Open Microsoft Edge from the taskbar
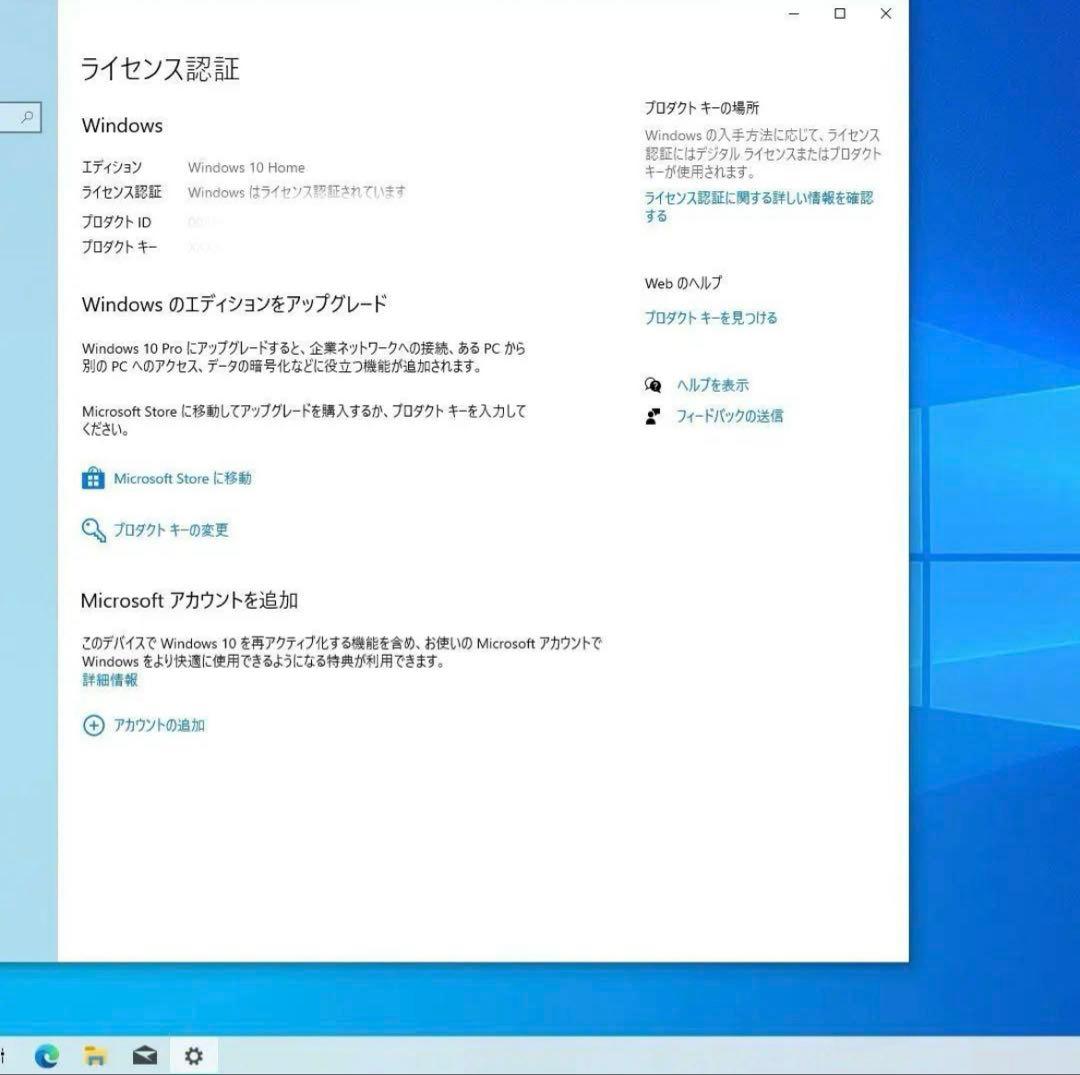1080x1075 pixels. [48, 1056]
